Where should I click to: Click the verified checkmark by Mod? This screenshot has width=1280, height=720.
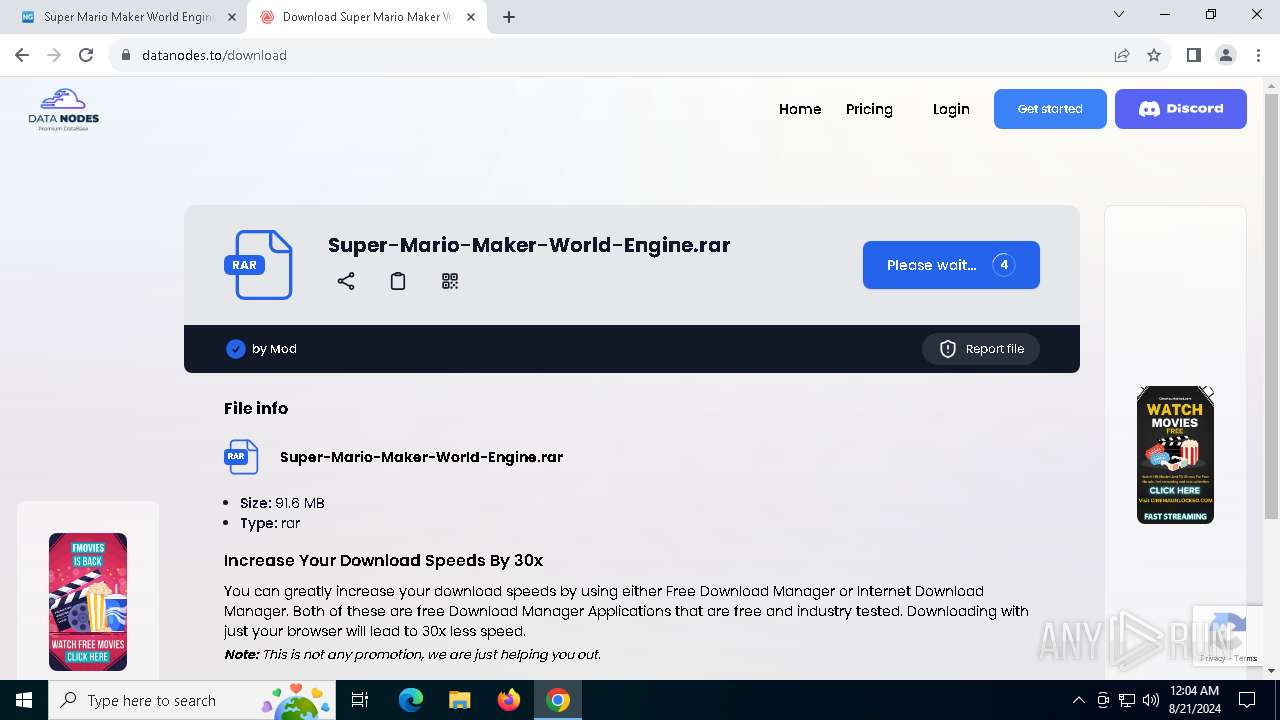[236, 349]
